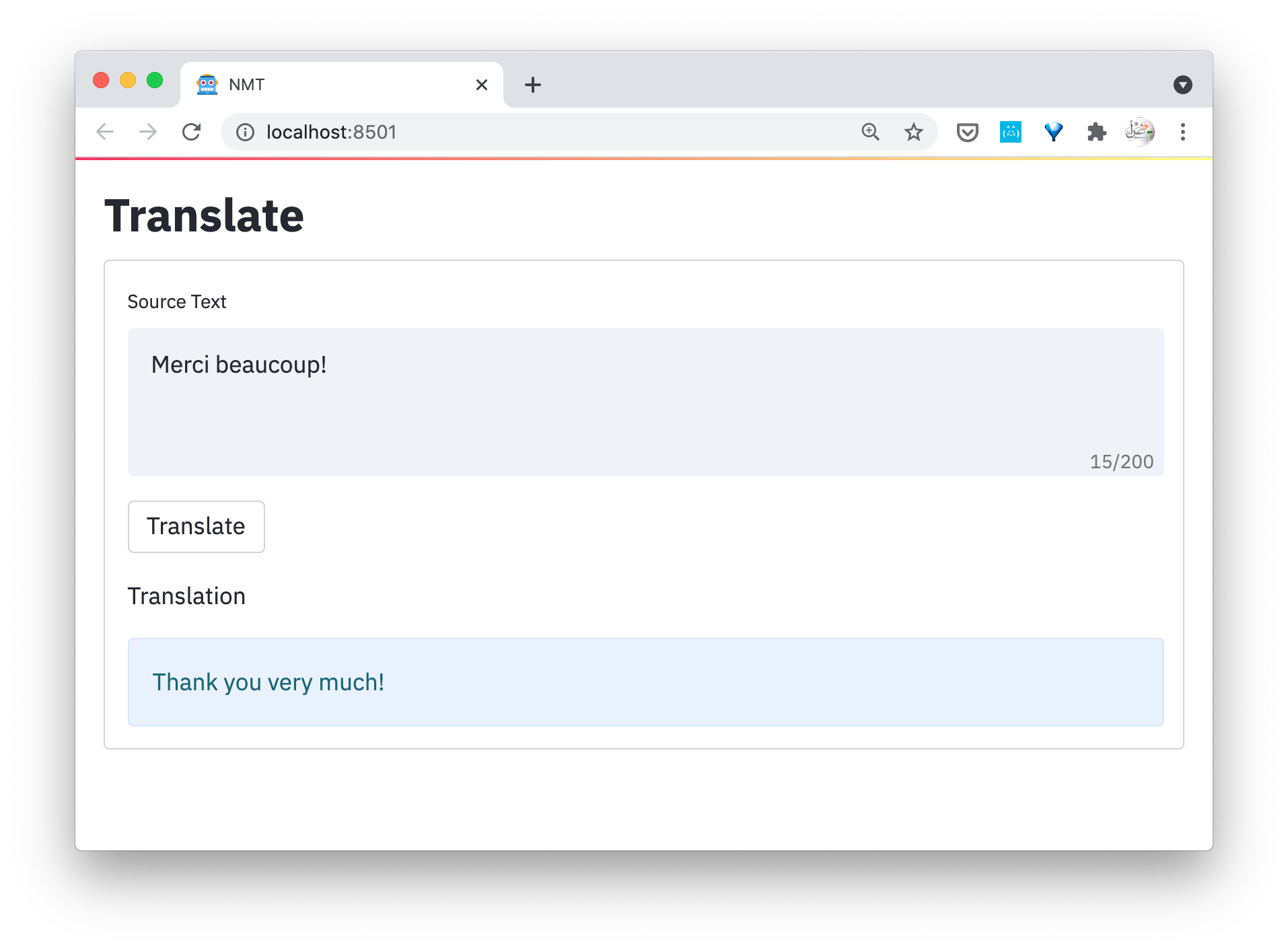Click the Translate page heading
The image size is (1288, 950).
click(204, 216)
